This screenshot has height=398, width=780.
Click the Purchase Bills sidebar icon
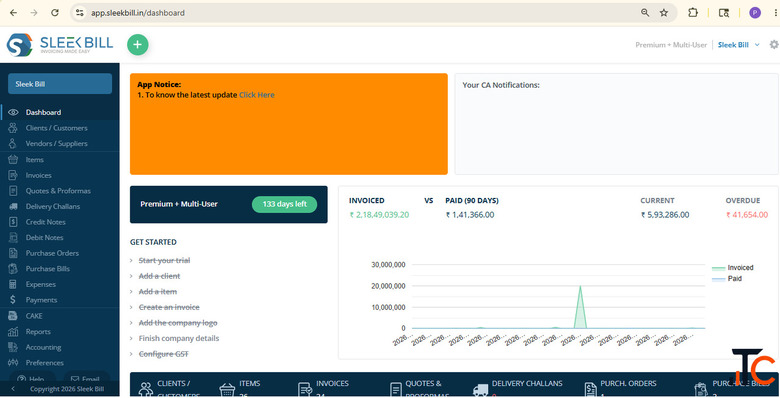(13, 269)
